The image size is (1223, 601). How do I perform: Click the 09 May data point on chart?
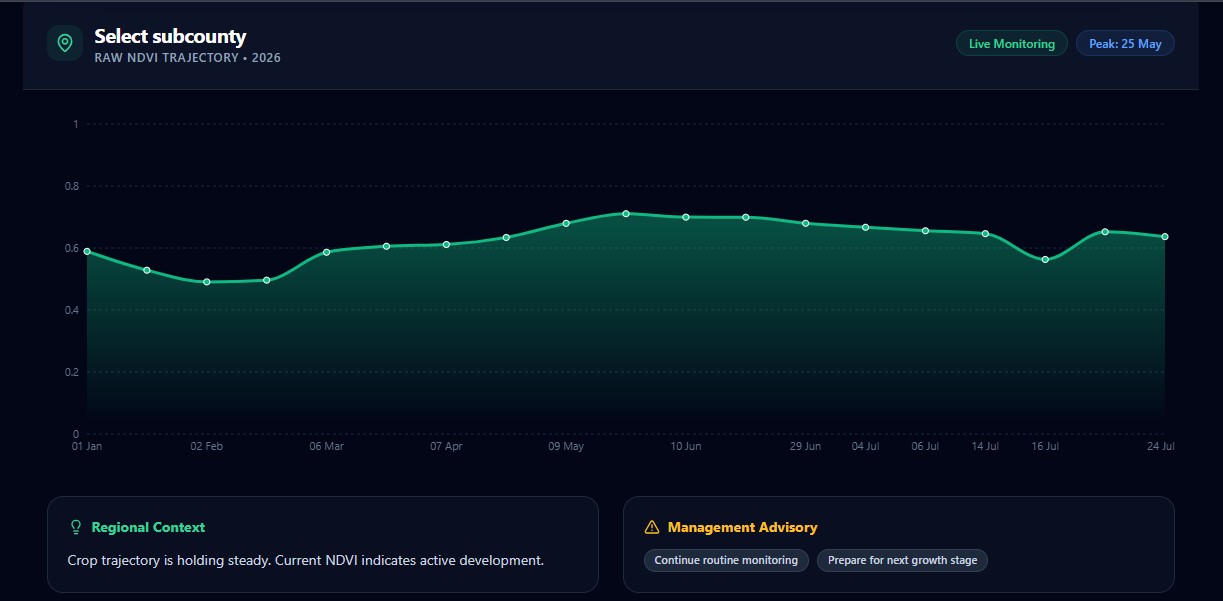[566, 223]
